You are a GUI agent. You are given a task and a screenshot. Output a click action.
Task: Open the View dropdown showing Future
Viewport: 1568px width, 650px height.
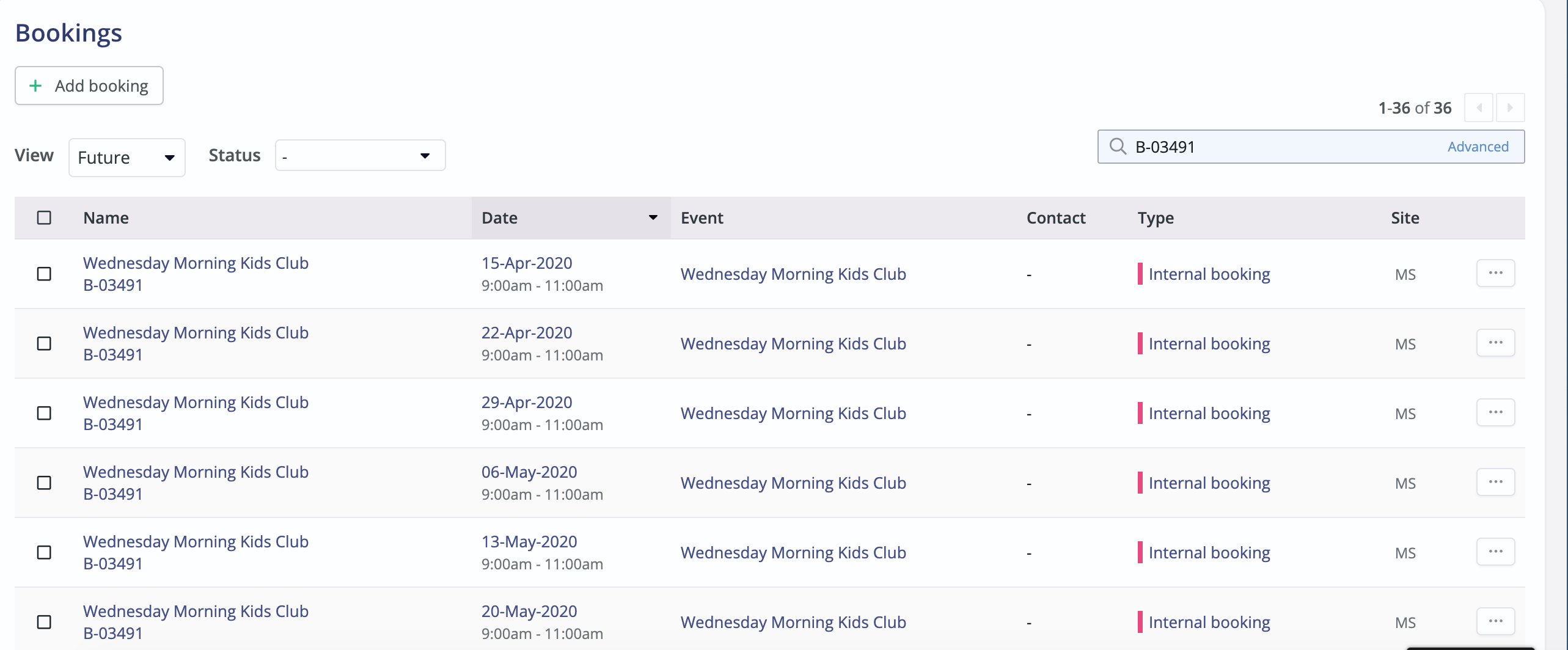tap(126, 157)
